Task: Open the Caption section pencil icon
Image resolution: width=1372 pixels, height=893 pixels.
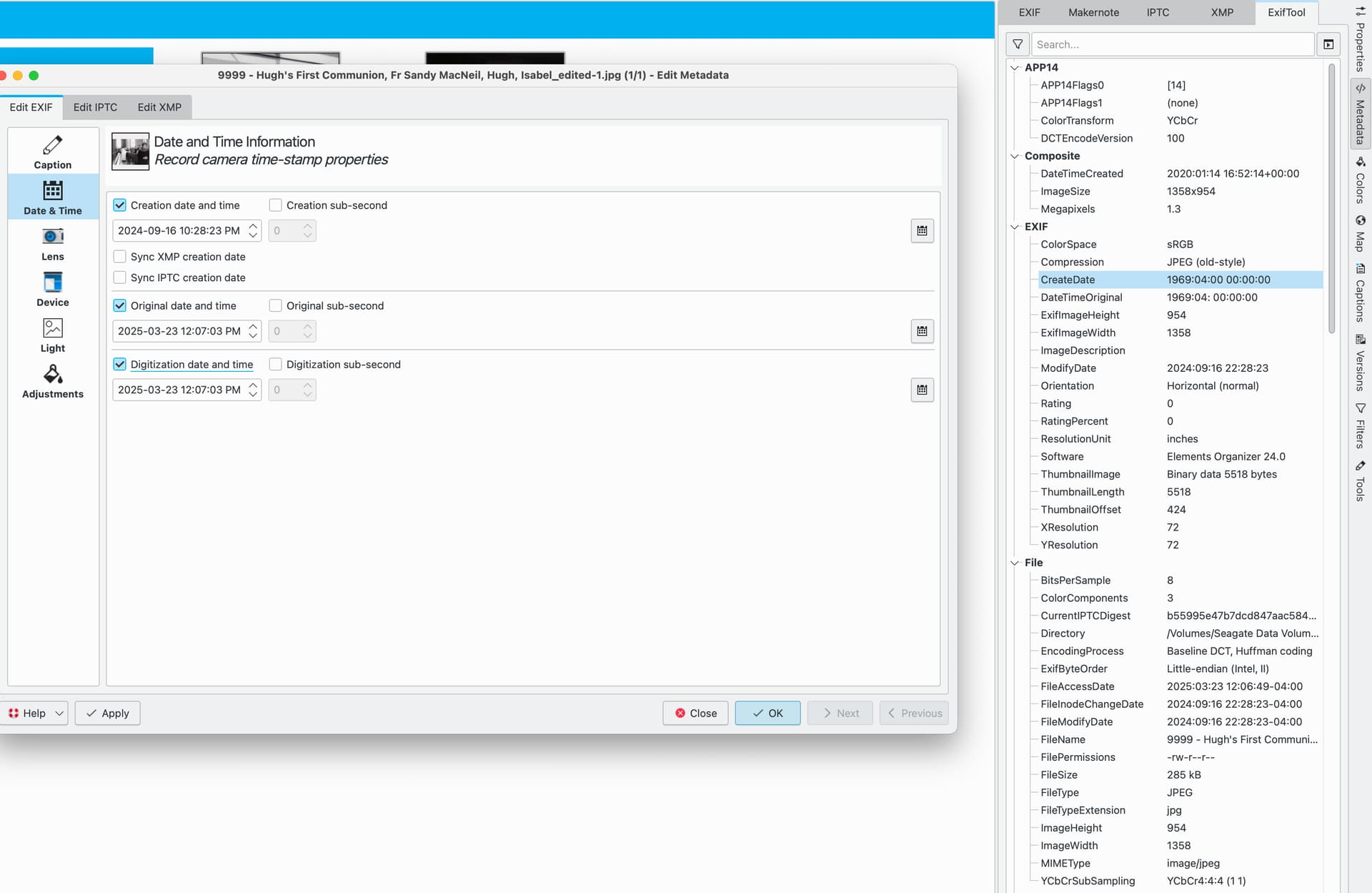Action: pos(52,145)
